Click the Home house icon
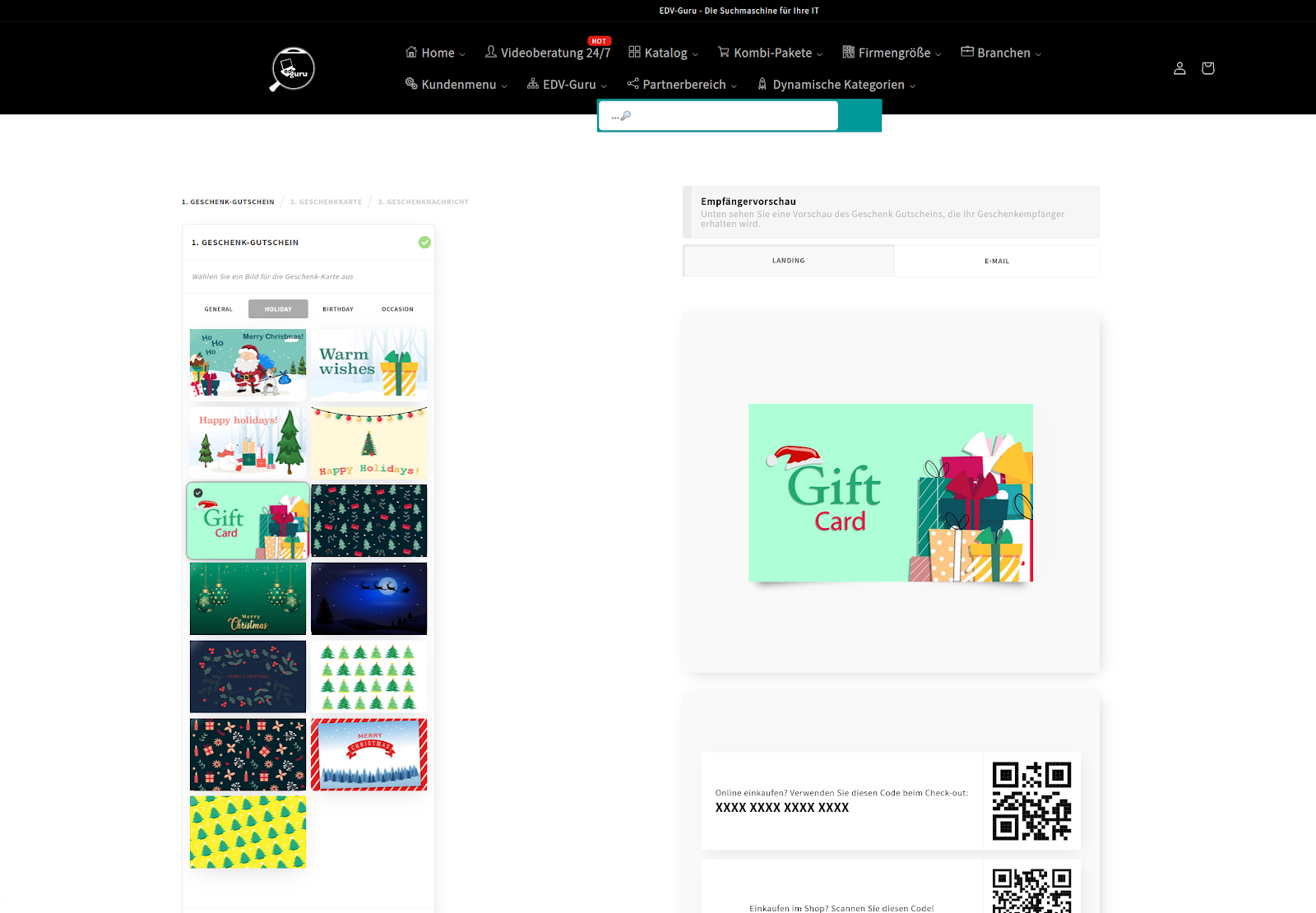 pyautogui.click(x=411, y=52)
